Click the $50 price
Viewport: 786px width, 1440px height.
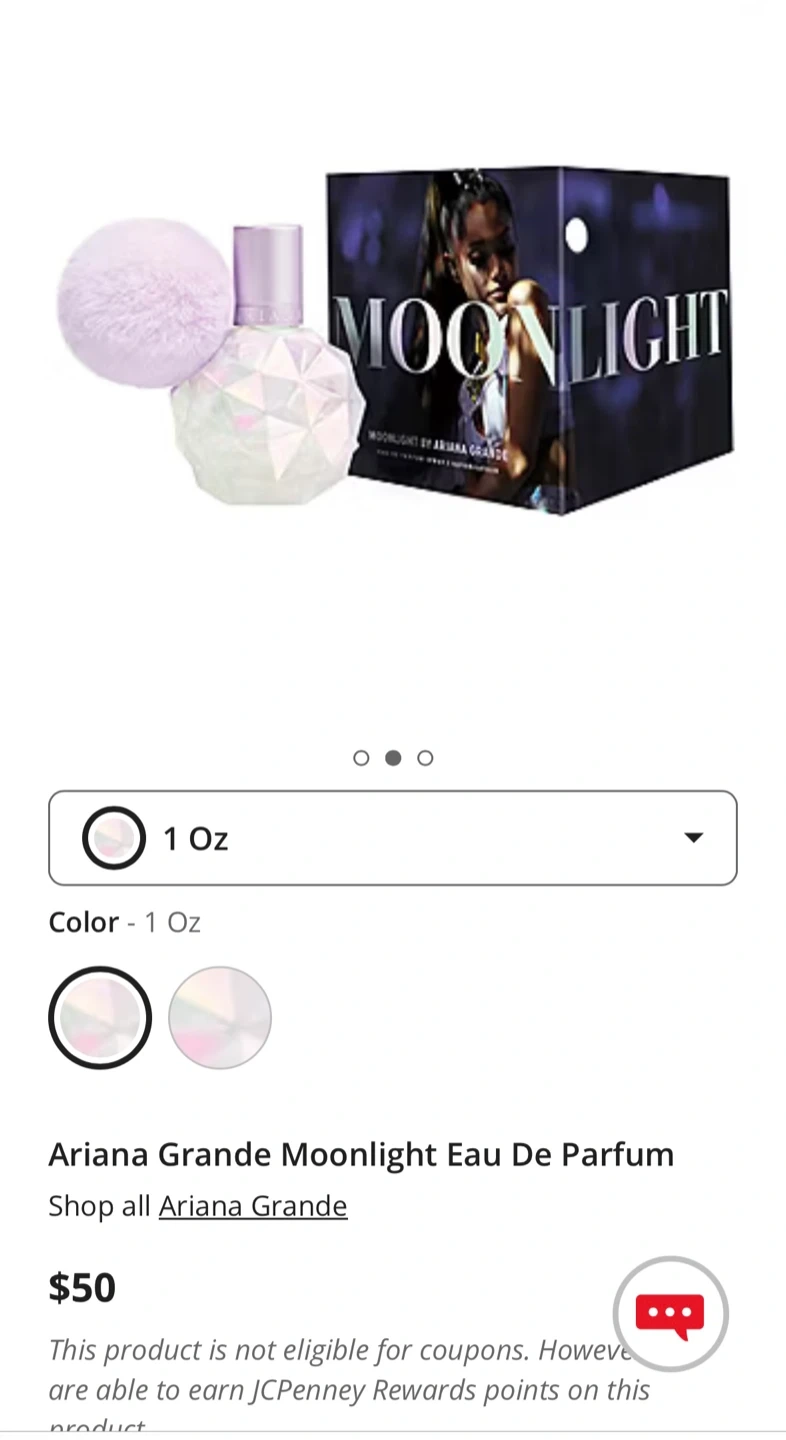[x=82, y=1288]
